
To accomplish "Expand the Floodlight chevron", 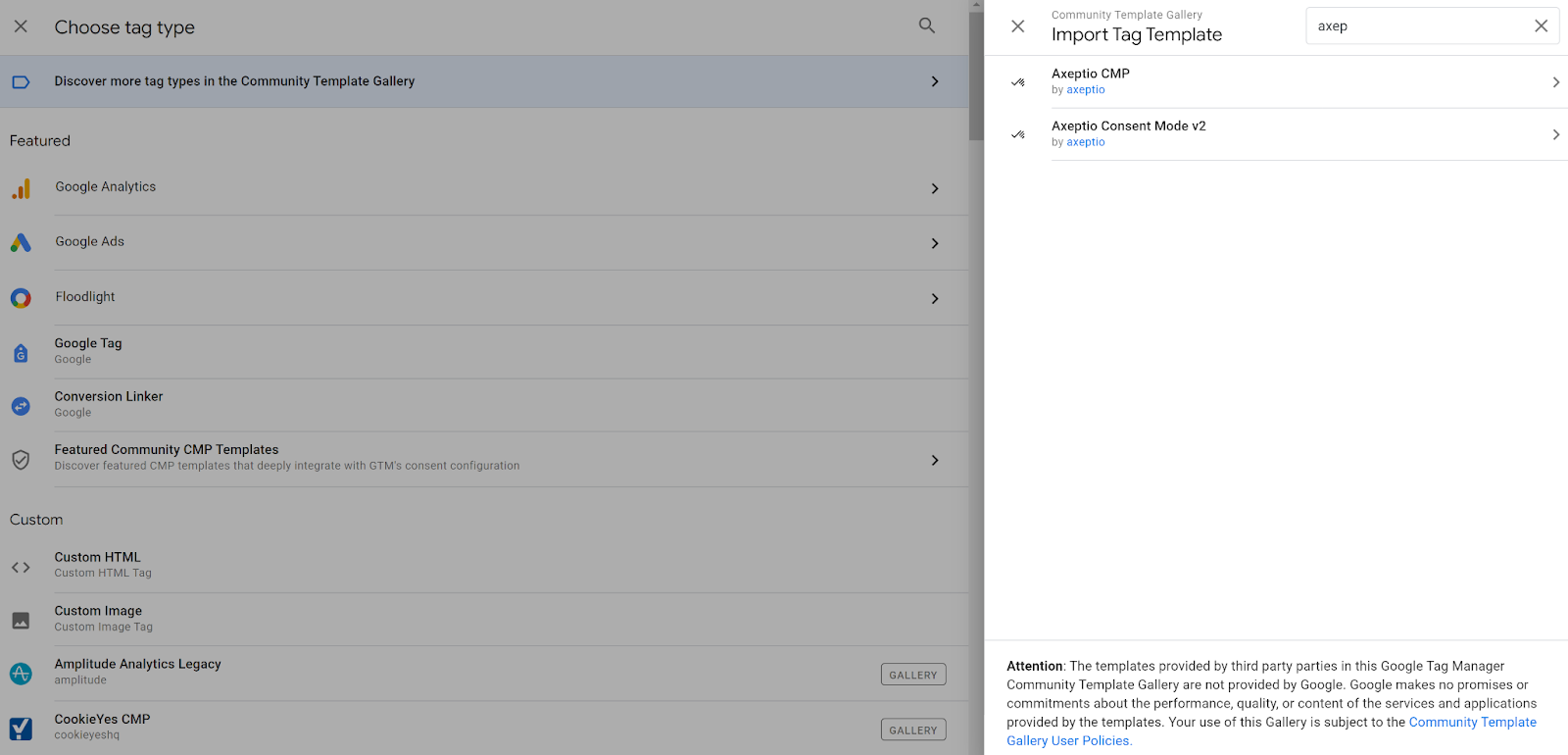I will pos(935,298).
